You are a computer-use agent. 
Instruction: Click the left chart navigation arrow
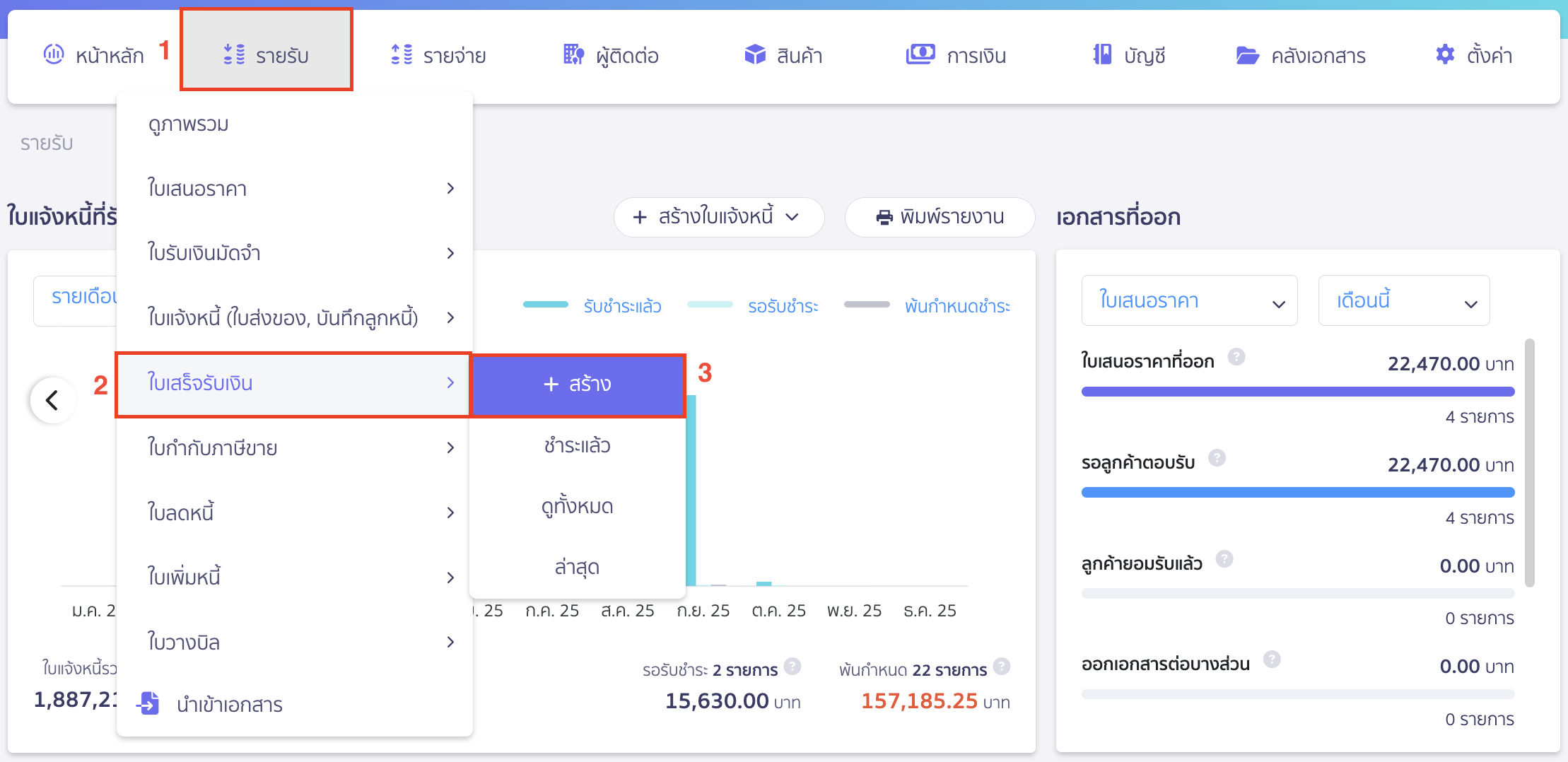click(x=52, y=399)
